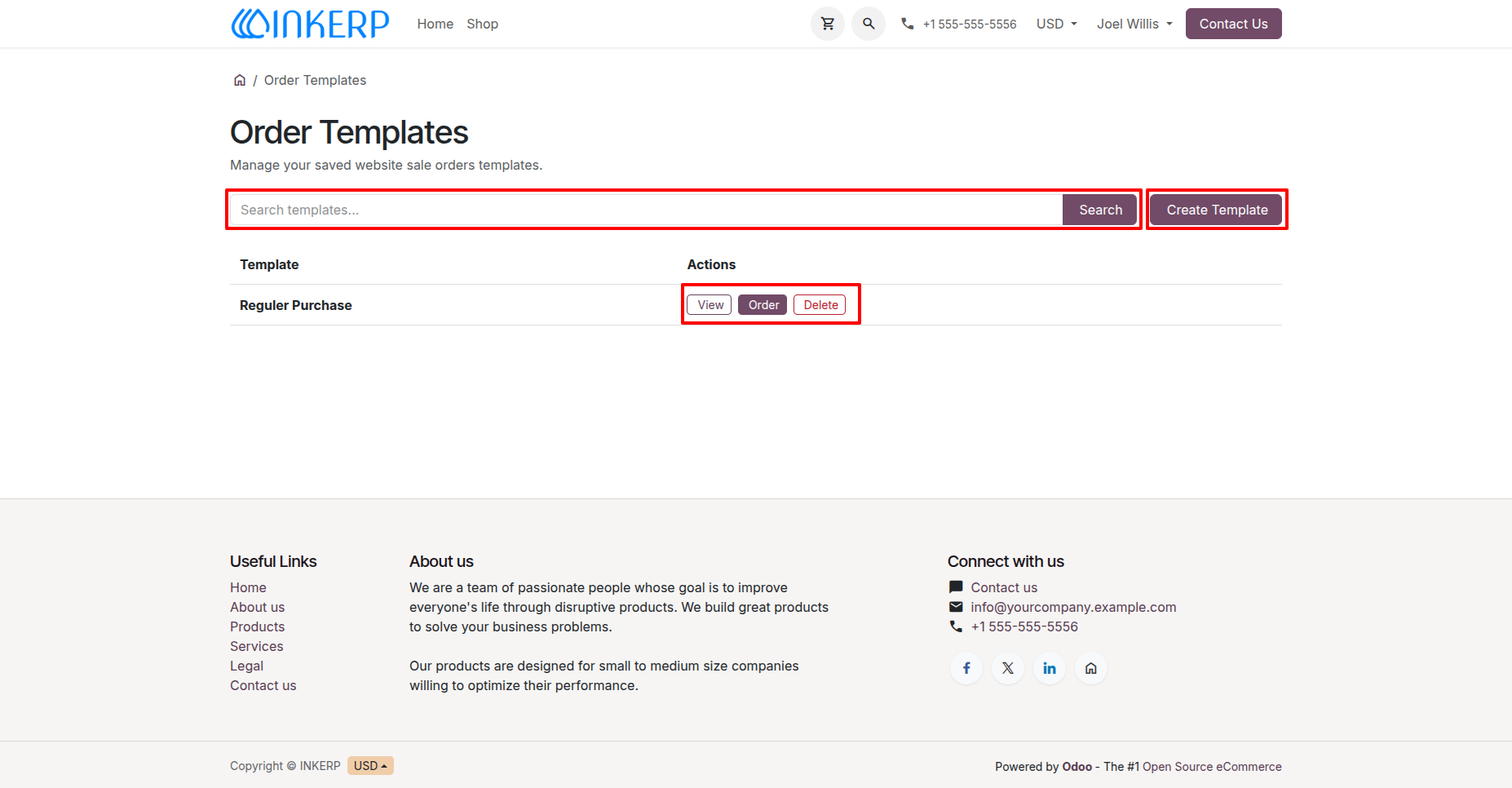Open the Shop menu item

[x=483, y=24]
